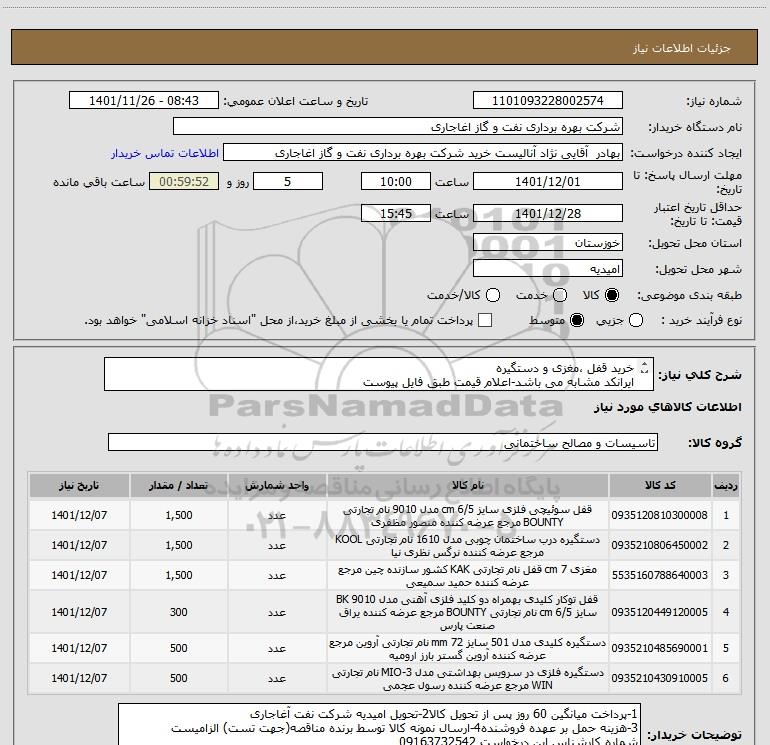Click the نام کالا column header
The image size is (770, 745).
pyautogui.click(x=468, y=485)
